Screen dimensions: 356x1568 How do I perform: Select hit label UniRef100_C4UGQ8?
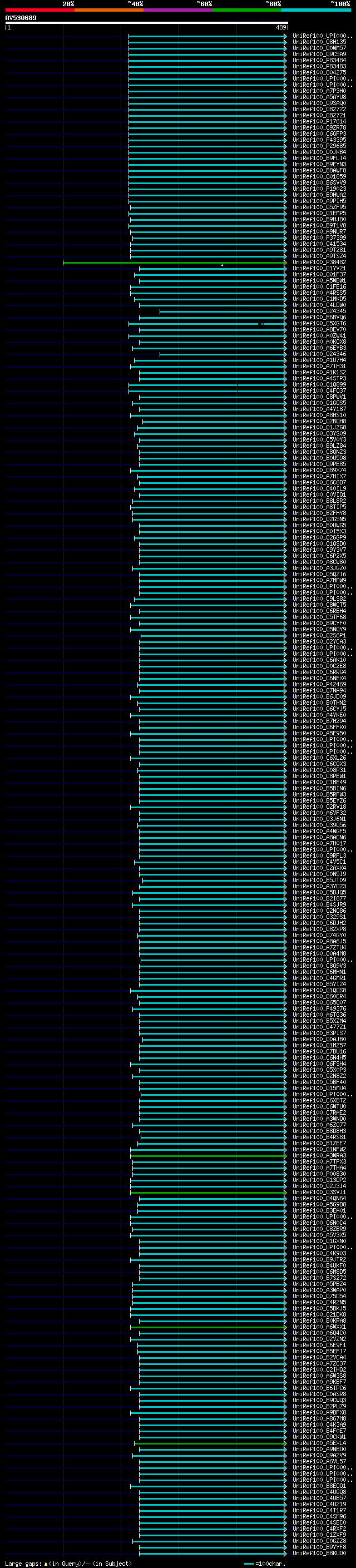(319, 1492)
